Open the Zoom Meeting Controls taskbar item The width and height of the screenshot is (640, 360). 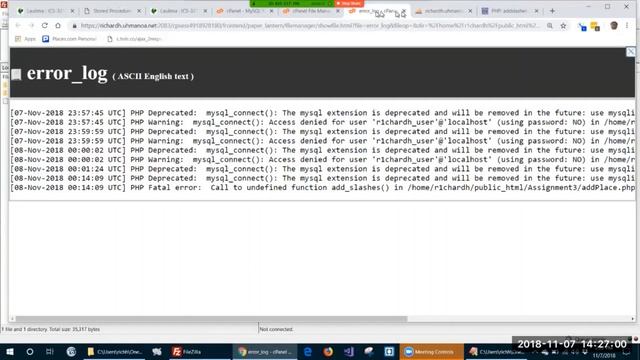pos(431,352)
